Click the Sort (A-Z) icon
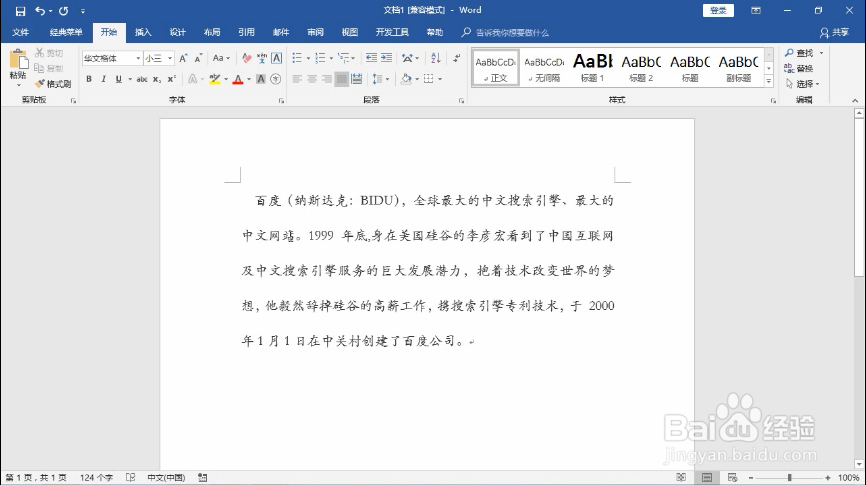The height and width of the screenshot is (485, 866). coord(436,58)
